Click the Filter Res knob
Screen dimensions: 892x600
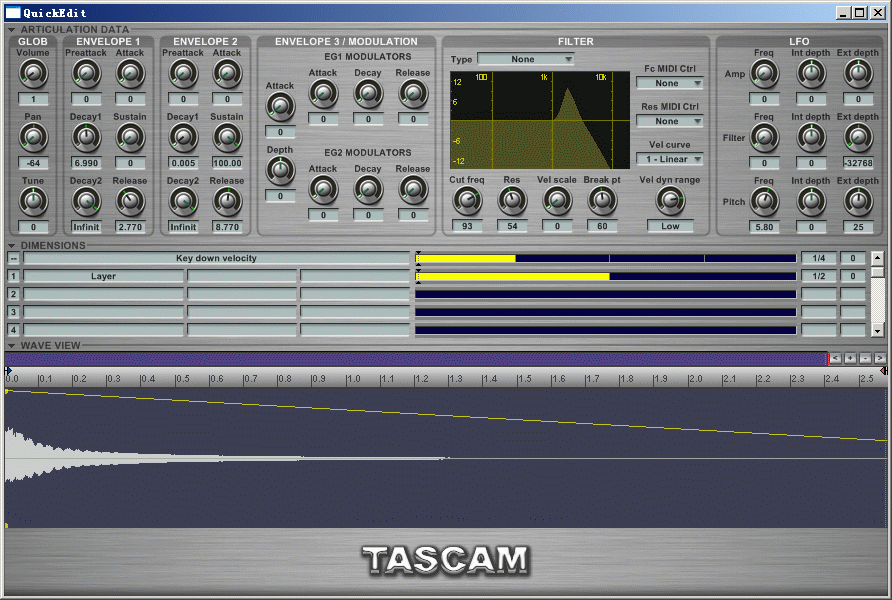pyautogui.click(x=512, y=201)
